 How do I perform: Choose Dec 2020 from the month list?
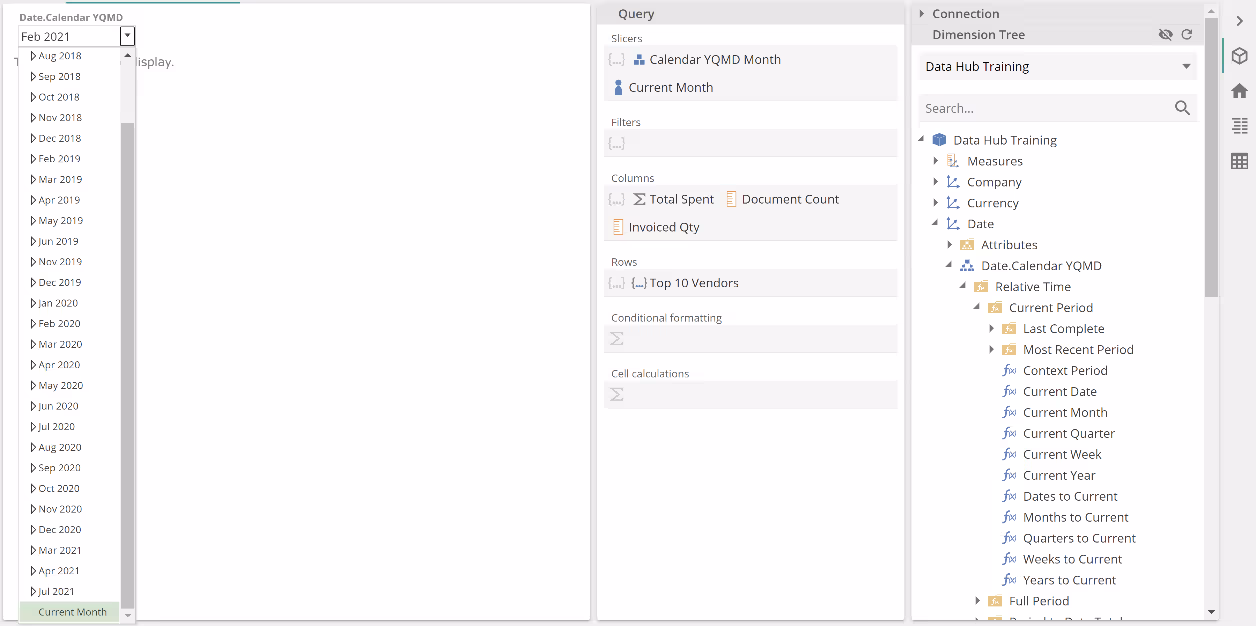tap(59, 530)
